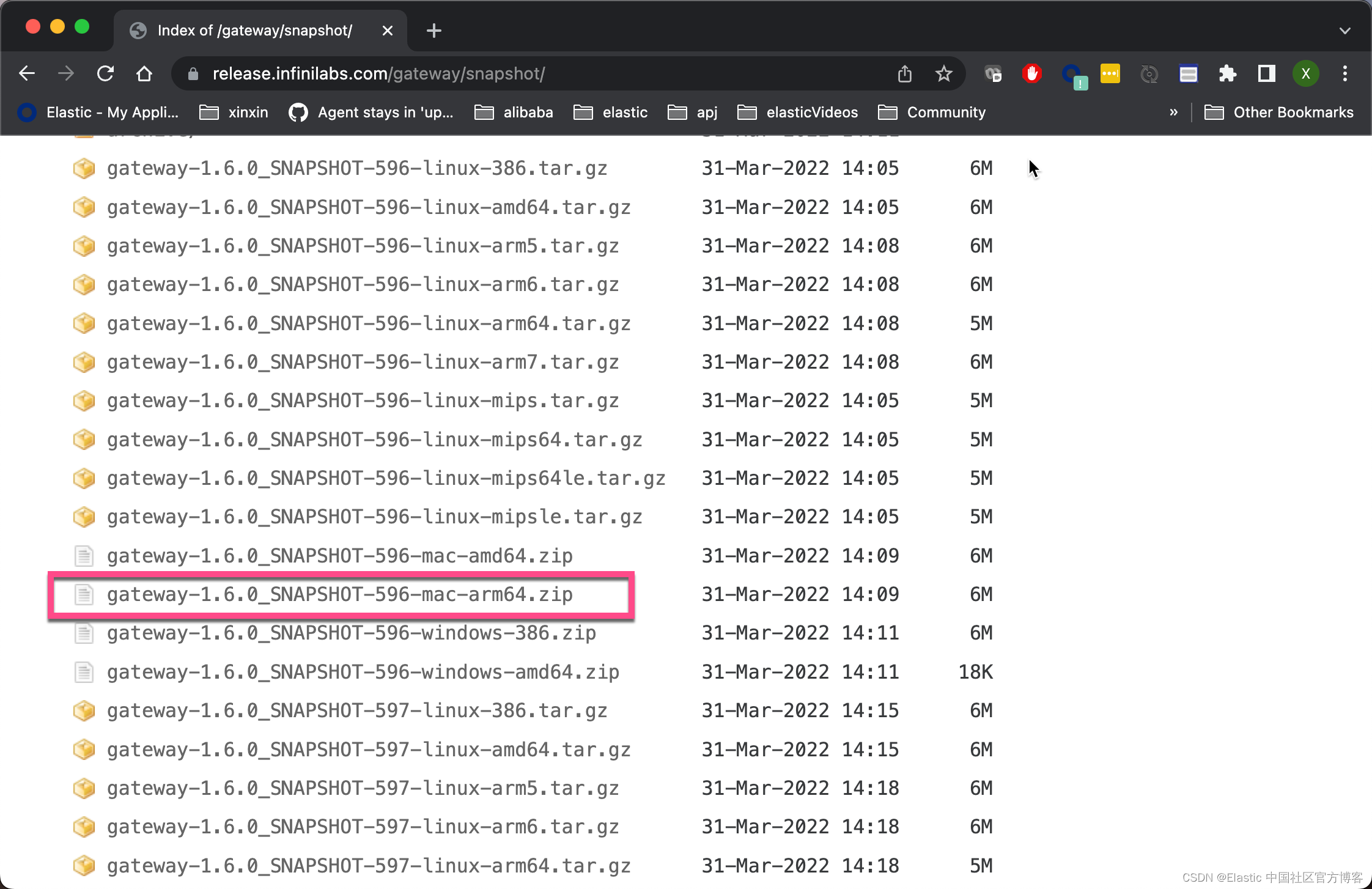
Task: Open the green X profile avatar
Action: click(1305, 74)
